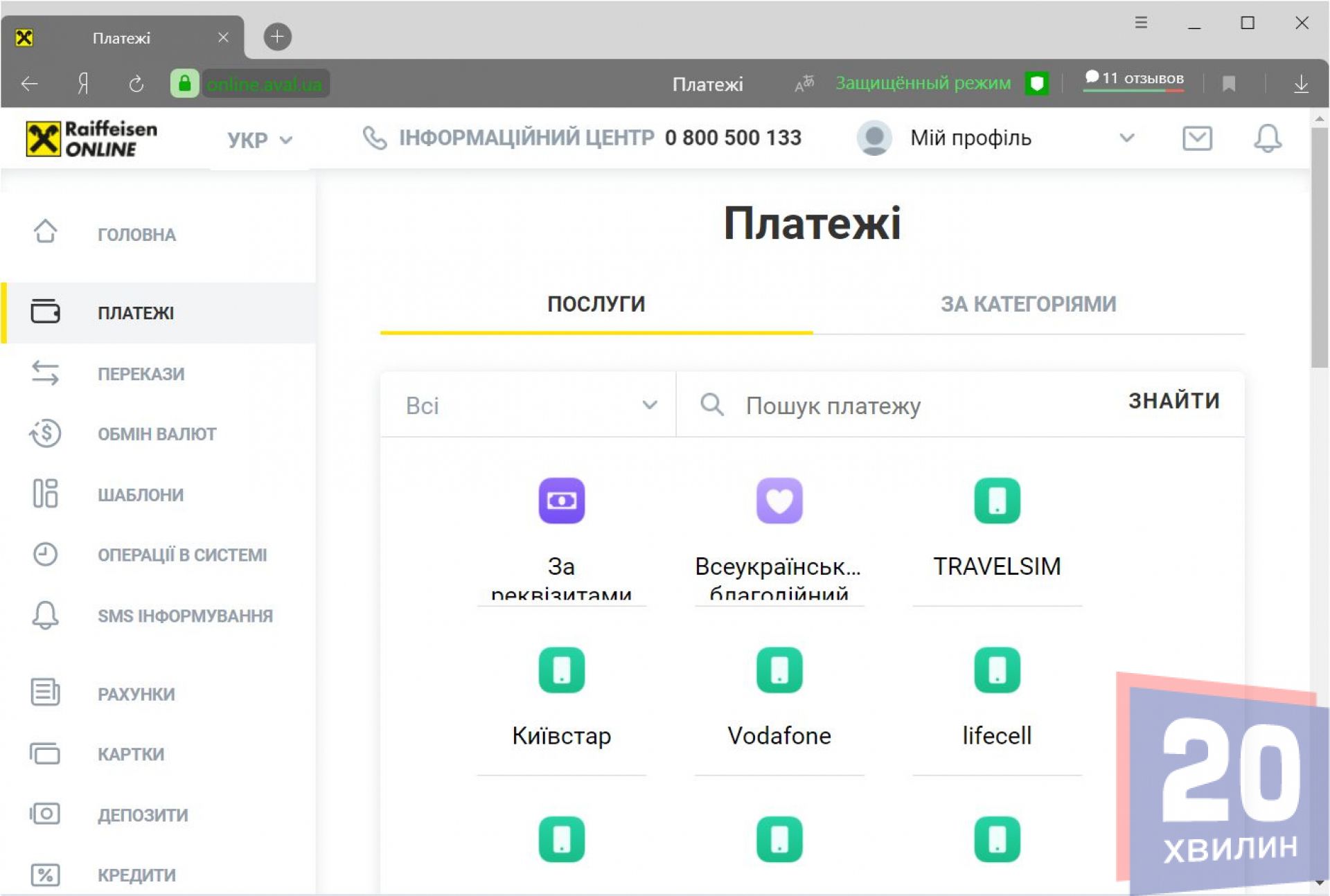1330x896 pixels.
Task: Click the За реквізитами payment icon
Action: pos(561,501)
